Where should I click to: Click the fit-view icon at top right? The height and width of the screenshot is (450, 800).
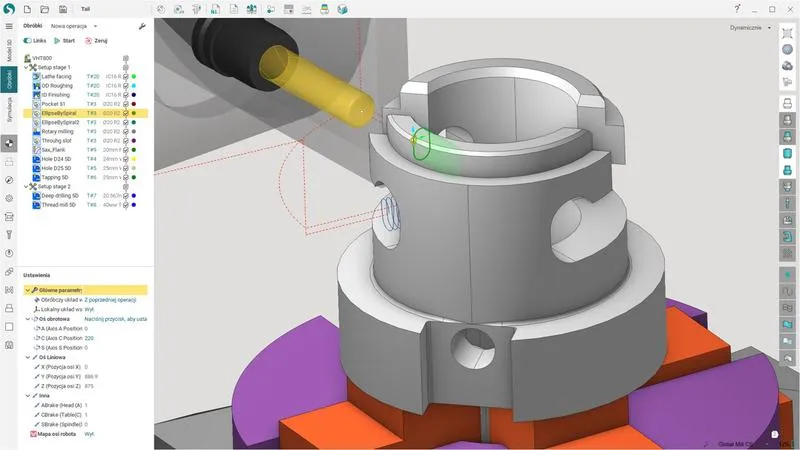click(787, 34)
